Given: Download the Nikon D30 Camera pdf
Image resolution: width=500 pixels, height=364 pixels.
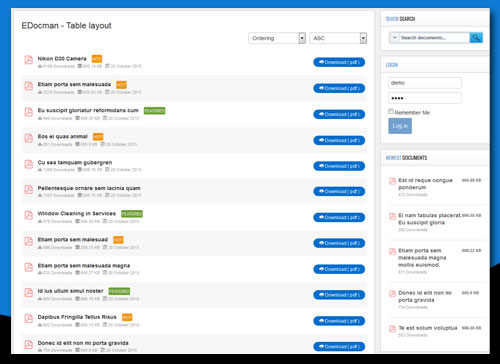Looking at the screenshot, I should click(339, 62).
